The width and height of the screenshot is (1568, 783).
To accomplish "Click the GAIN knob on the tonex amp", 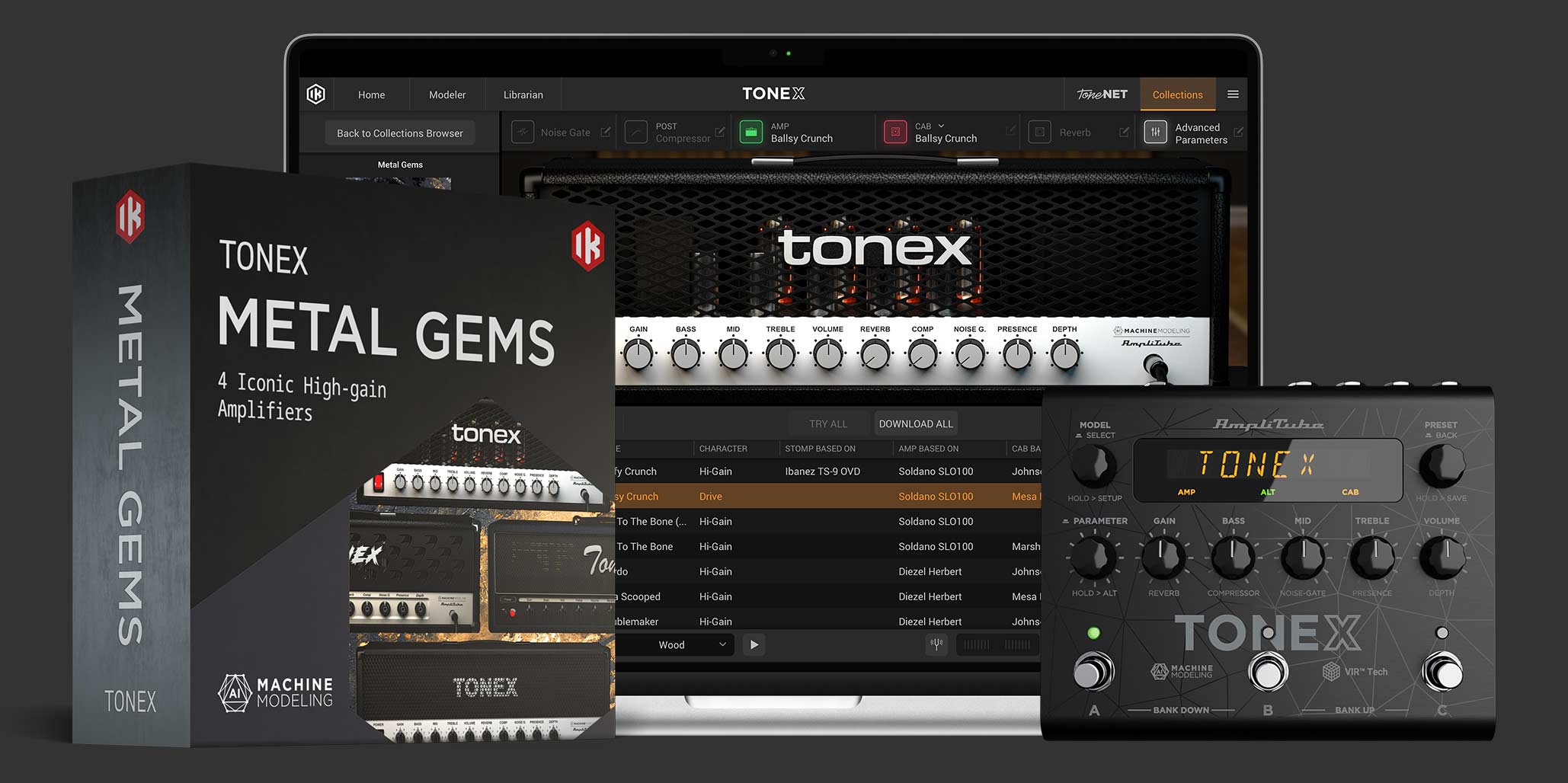I will pyautogui.click(x=638, y=353).
